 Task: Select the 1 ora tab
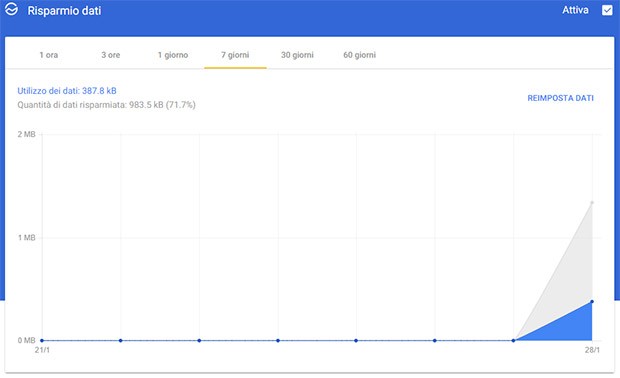point(49,55)
